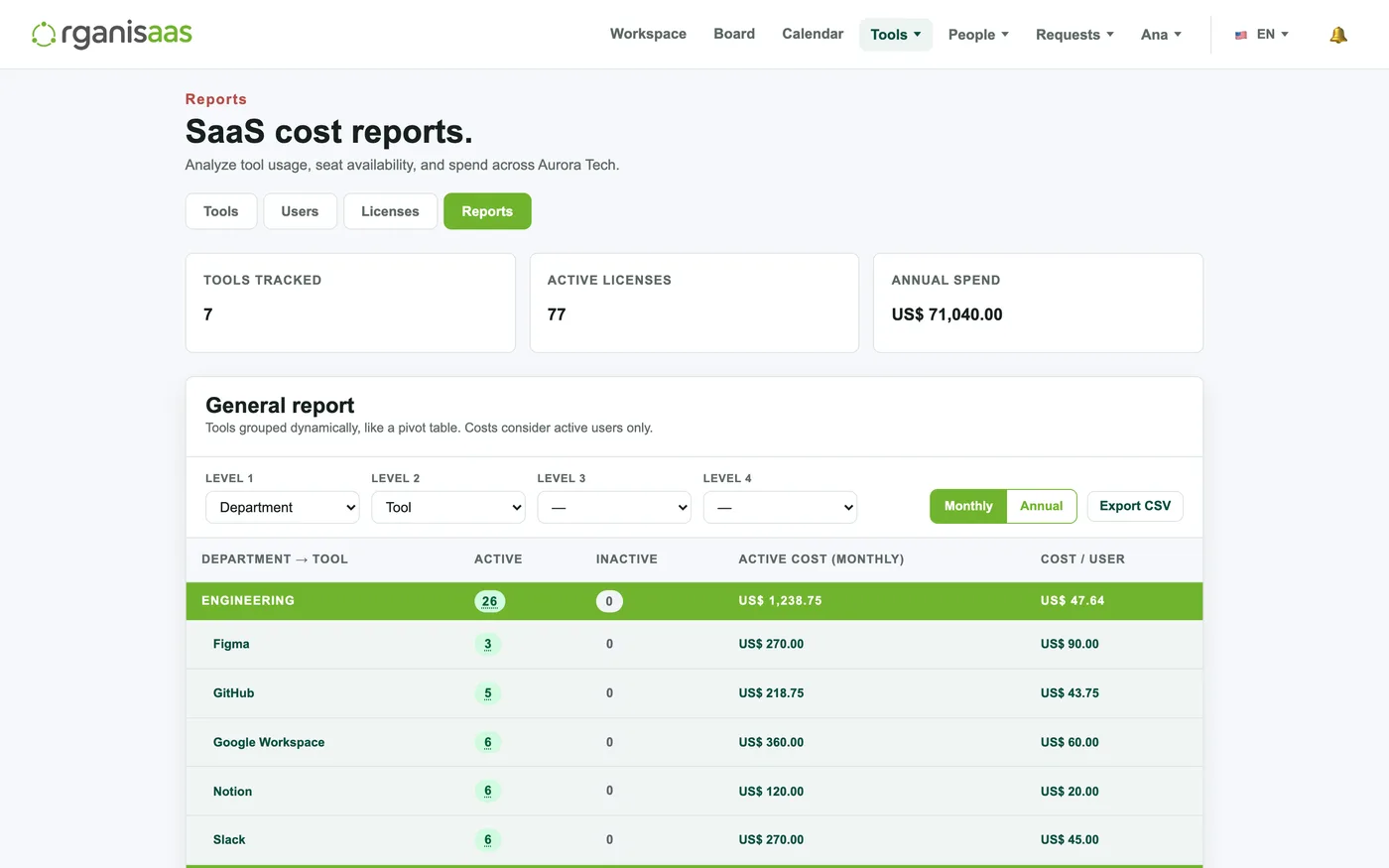Open Workspace in the top navigation
This screenshot has width=1389, height=868.
(x=648, y=34)
